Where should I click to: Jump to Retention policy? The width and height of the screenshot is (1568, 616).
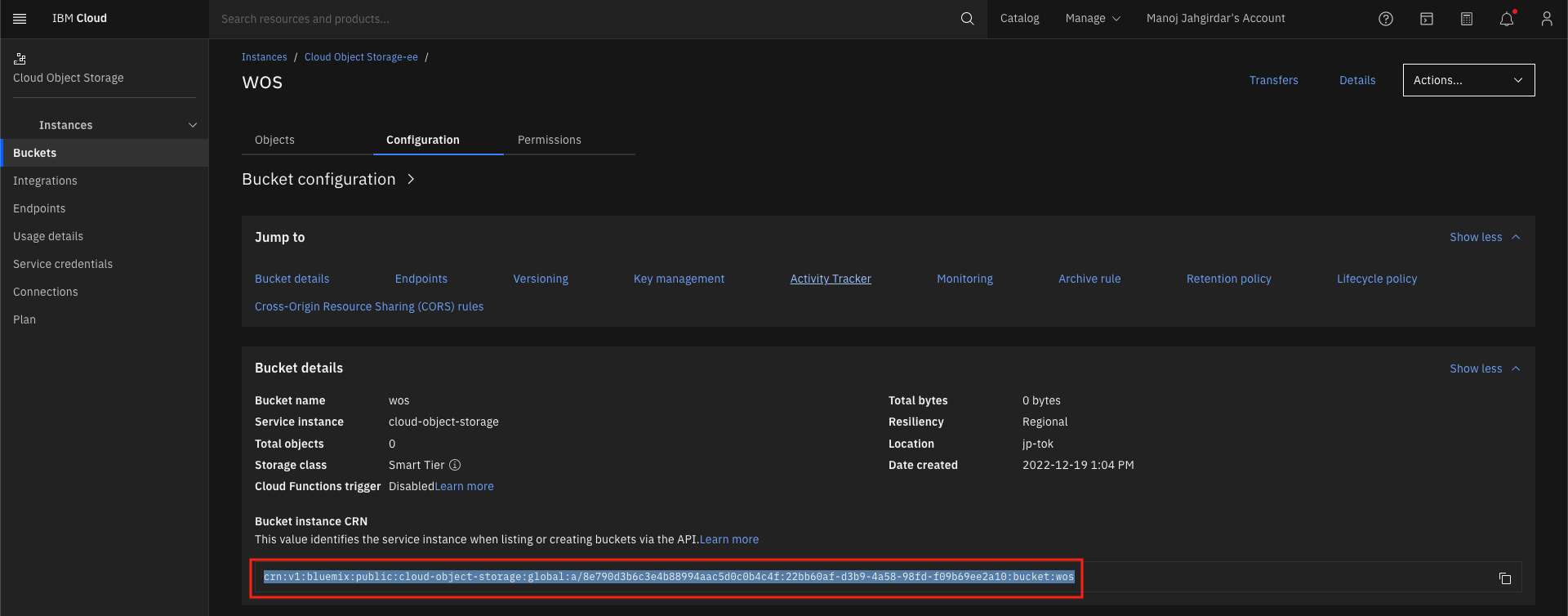point(1229,279)
